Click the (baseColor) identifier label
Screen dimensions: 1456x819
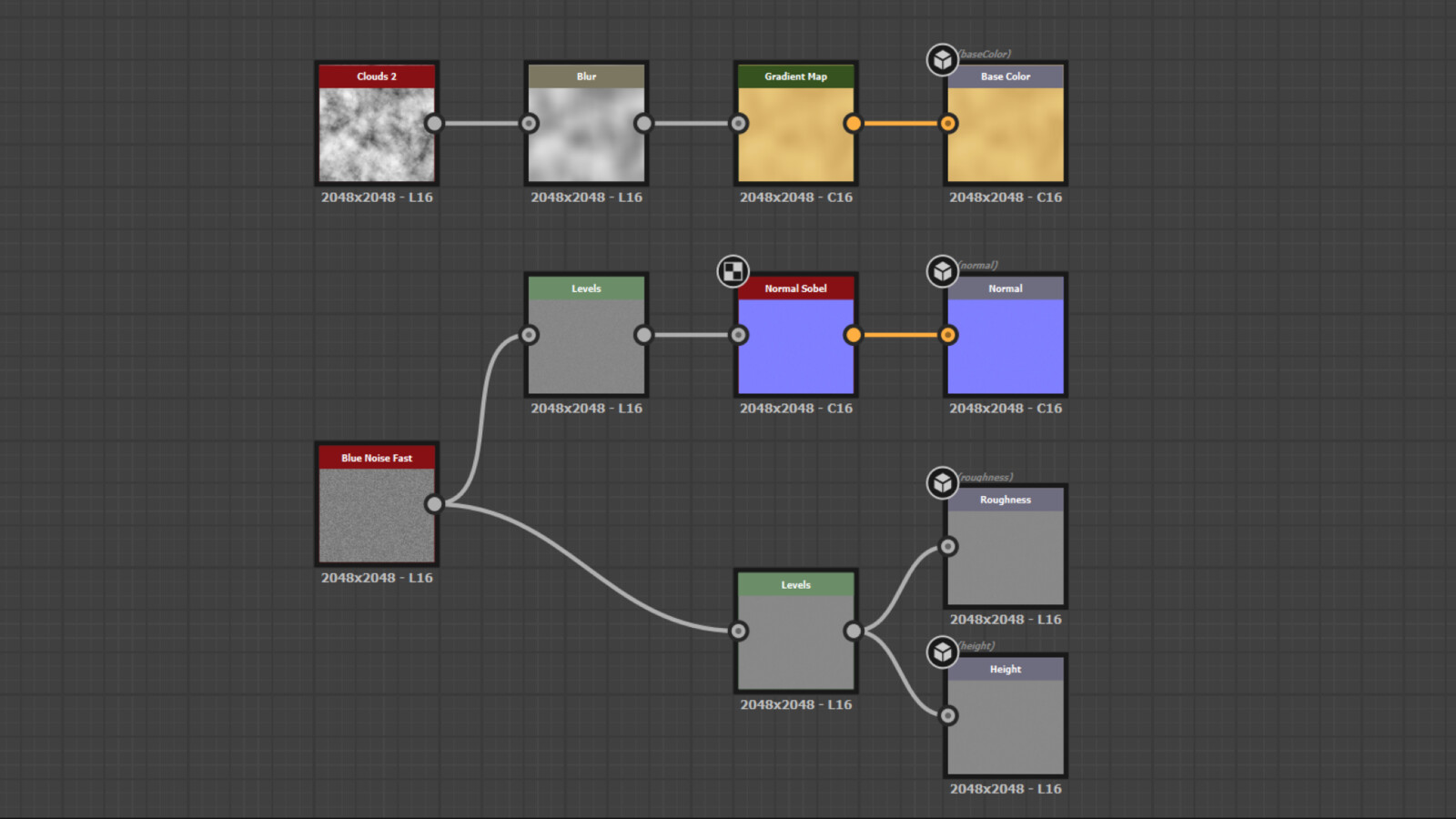click(985, 54)
